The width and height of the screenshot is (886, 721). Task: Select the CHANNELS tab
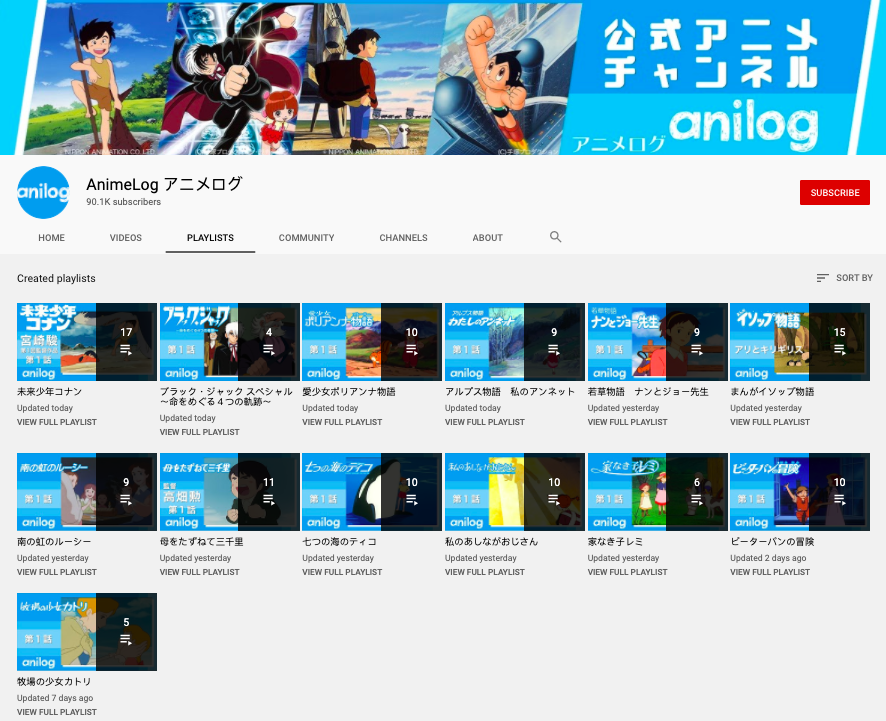click(403, 238)
